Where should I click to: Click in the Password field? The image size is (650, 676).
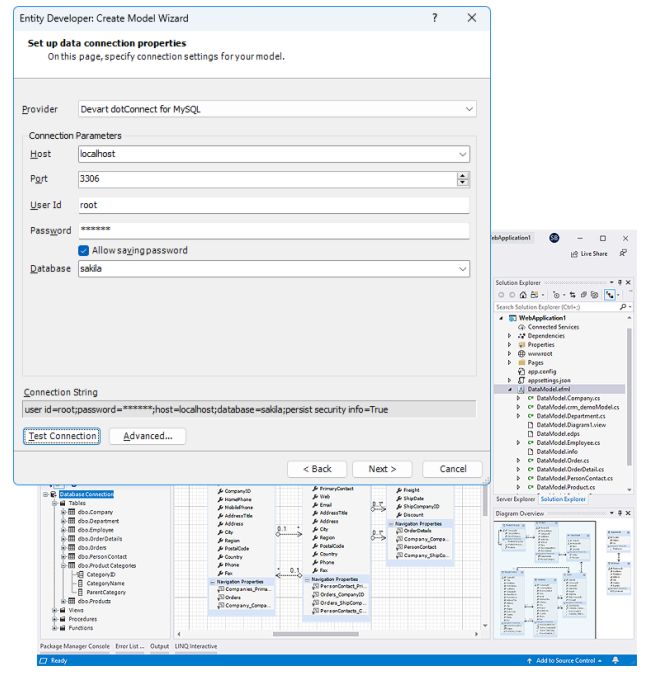(x=274, y=231)
